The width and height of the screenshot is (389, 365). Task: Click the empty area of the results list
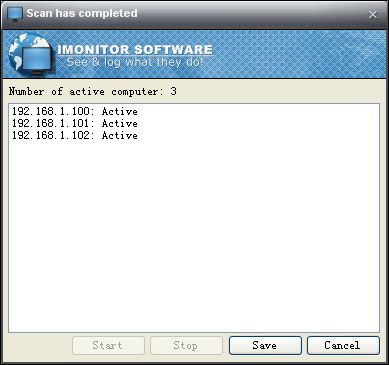pyautogui.click(x=194, y=233)
